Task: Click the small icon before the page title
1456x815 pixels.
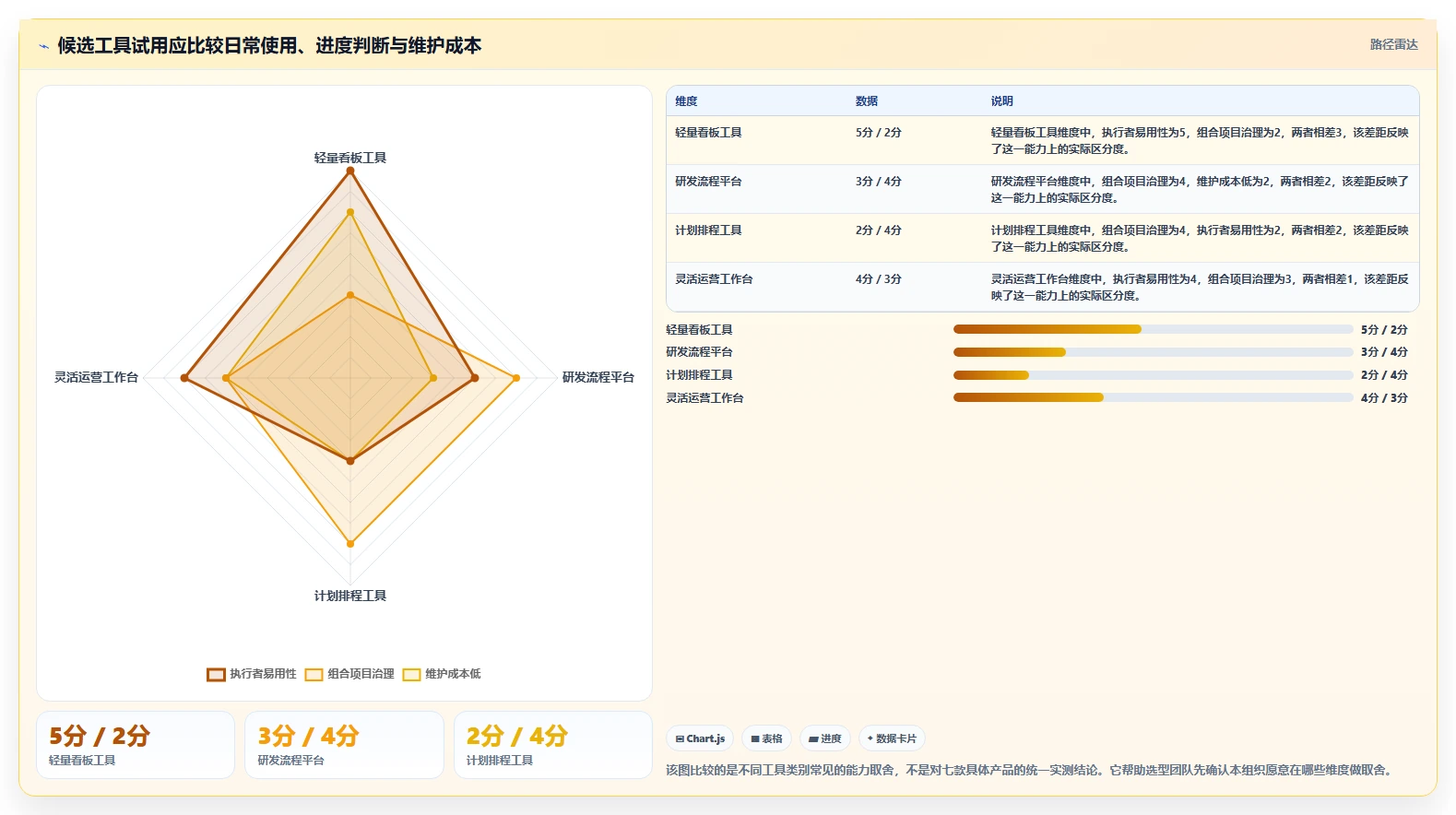Action: 43,46
